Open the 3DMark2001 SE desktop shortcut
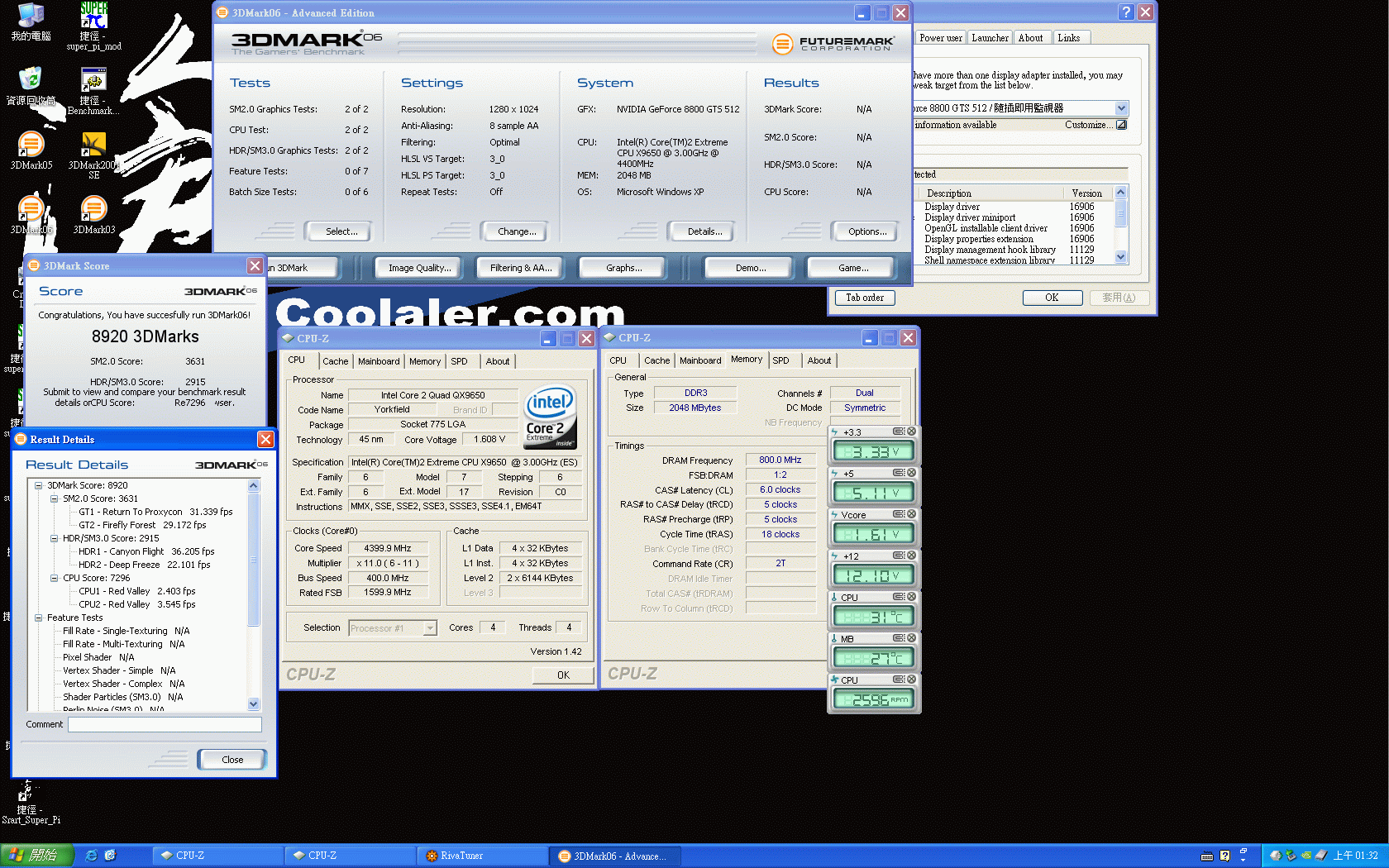This screenshot has height=868, width=1389. point(93,155)
